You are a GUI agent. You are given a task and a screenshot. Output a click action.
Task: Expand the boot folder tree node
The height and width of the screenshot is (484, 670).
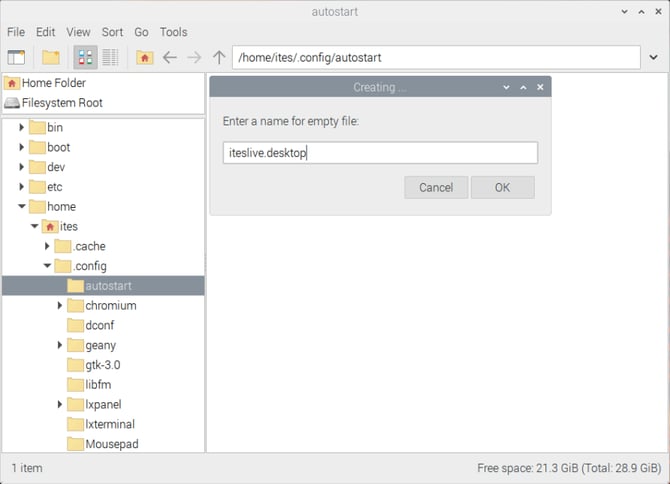pos(22,147)
